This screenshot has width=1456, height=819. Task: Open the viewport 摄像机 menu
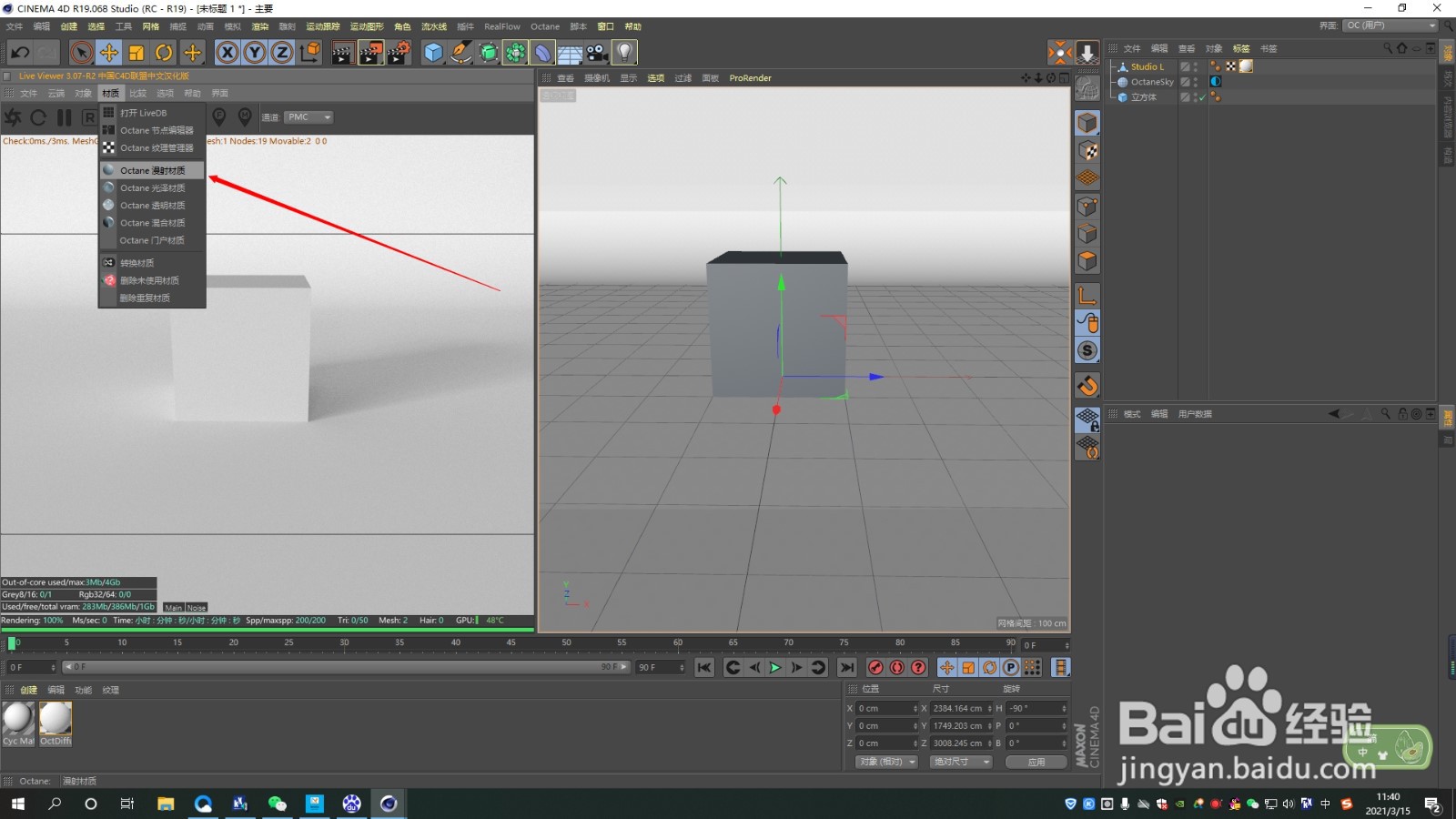point(597,78)
